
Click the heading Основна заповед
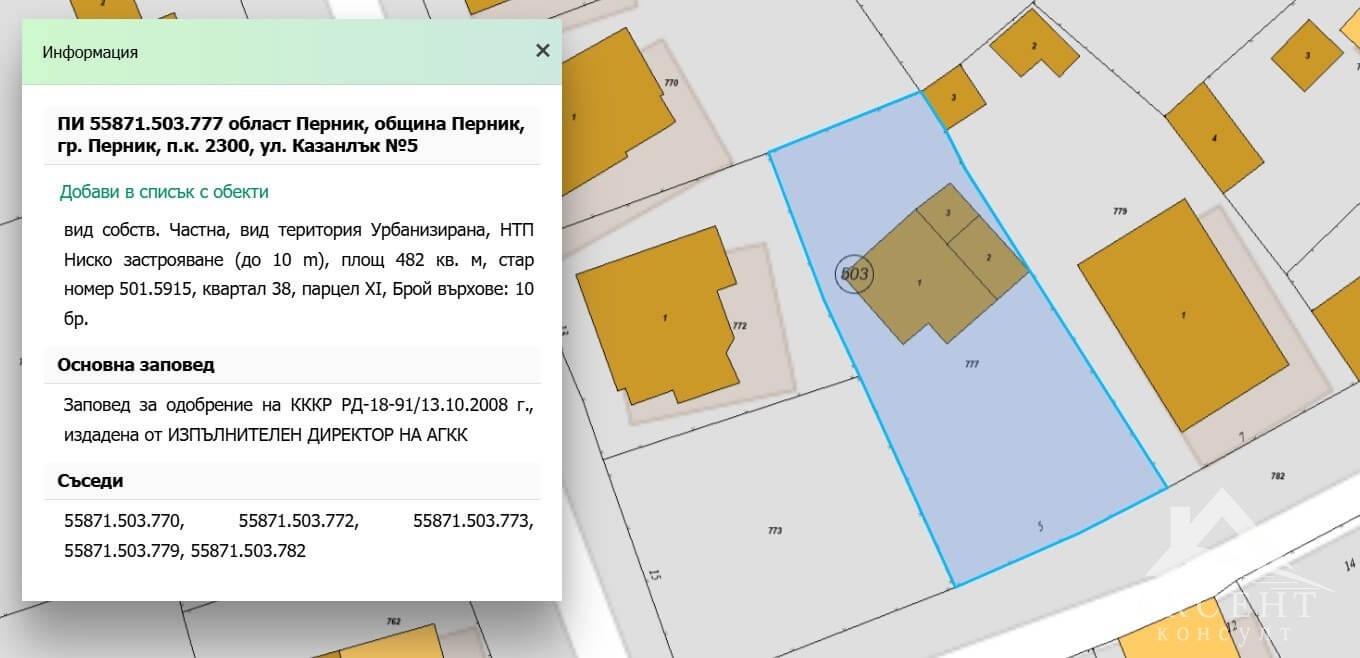click(x=136, y=365)
